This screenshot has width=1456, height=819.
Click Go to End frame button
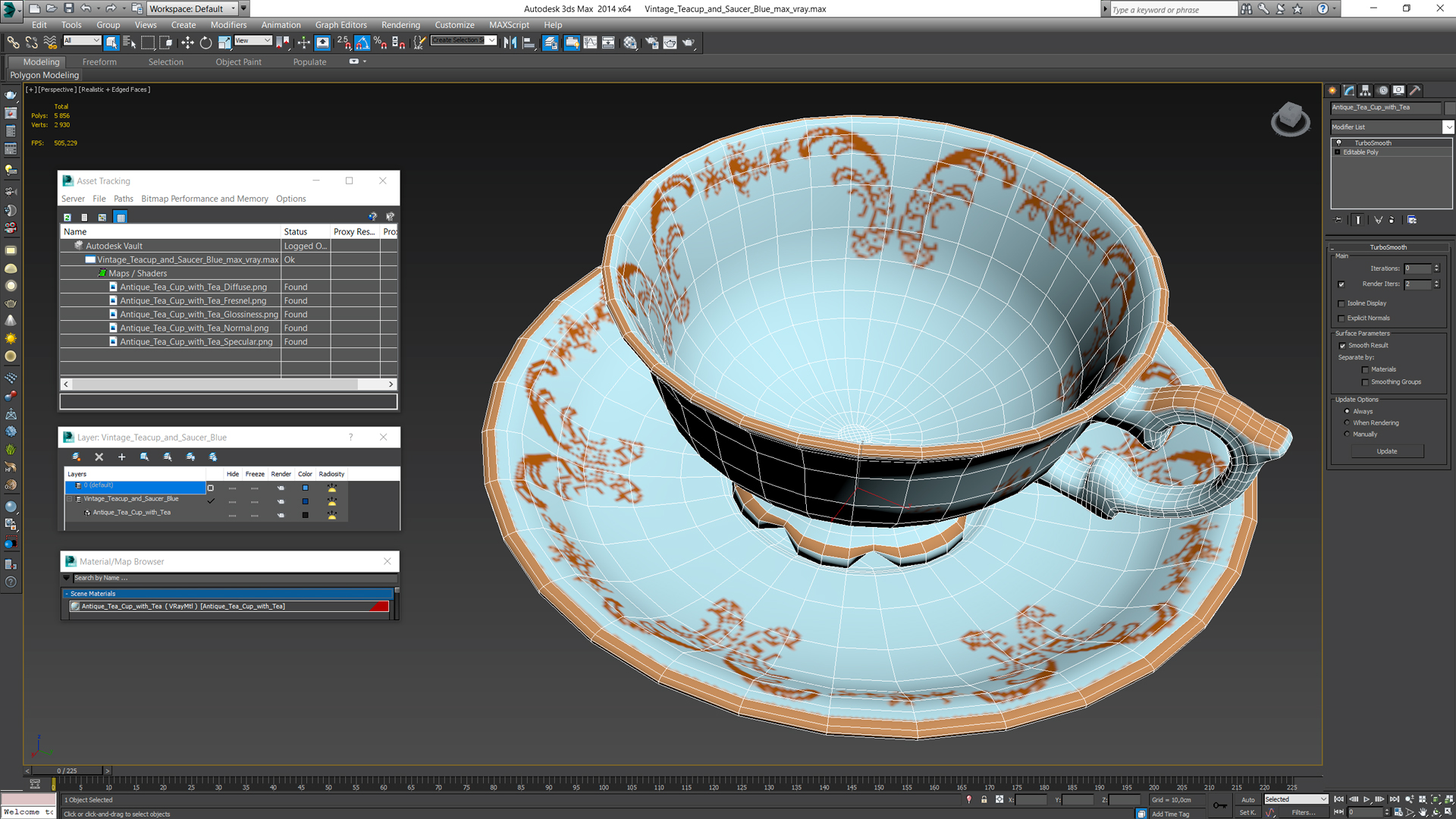click(1394, 799)
